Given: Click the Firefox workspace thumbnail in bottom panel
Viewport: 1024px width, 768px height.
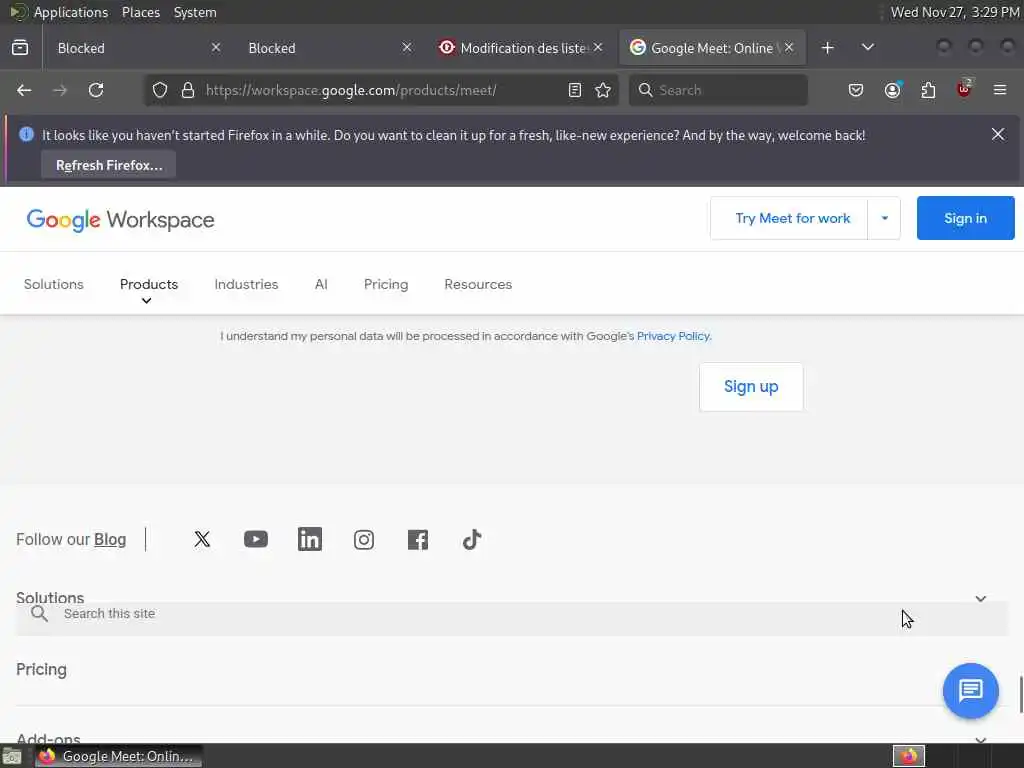Looking at the screenshot, I should [x=908, y=756].
